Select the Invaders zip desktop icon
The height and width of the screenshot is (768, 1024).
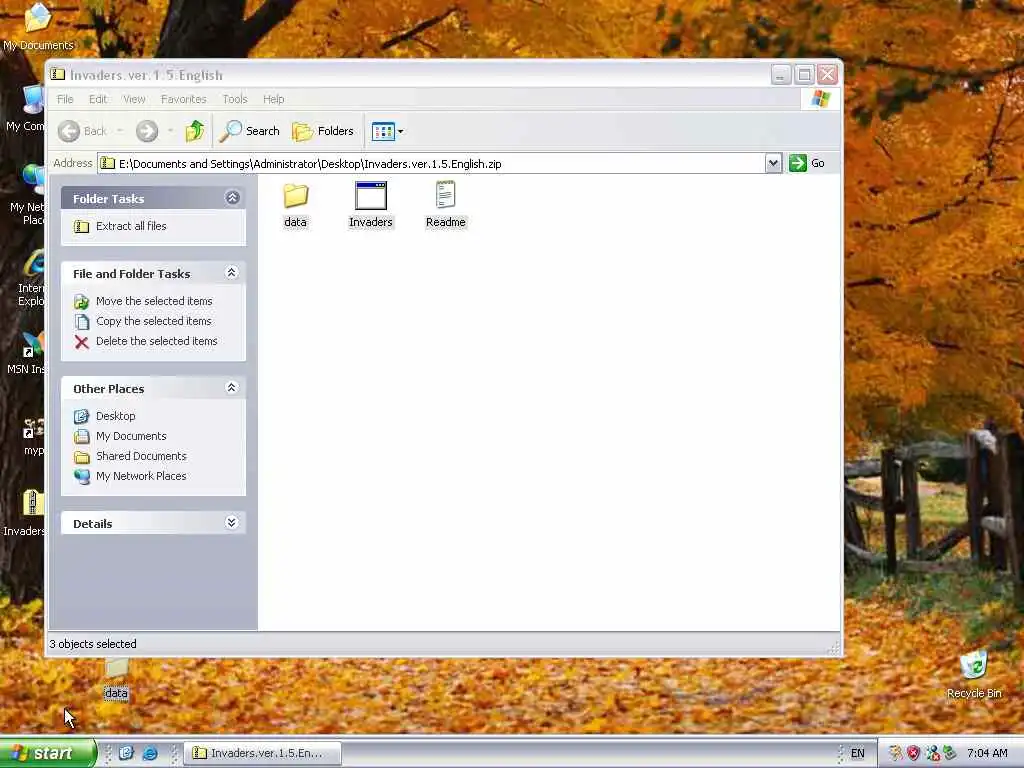[26, 513]
